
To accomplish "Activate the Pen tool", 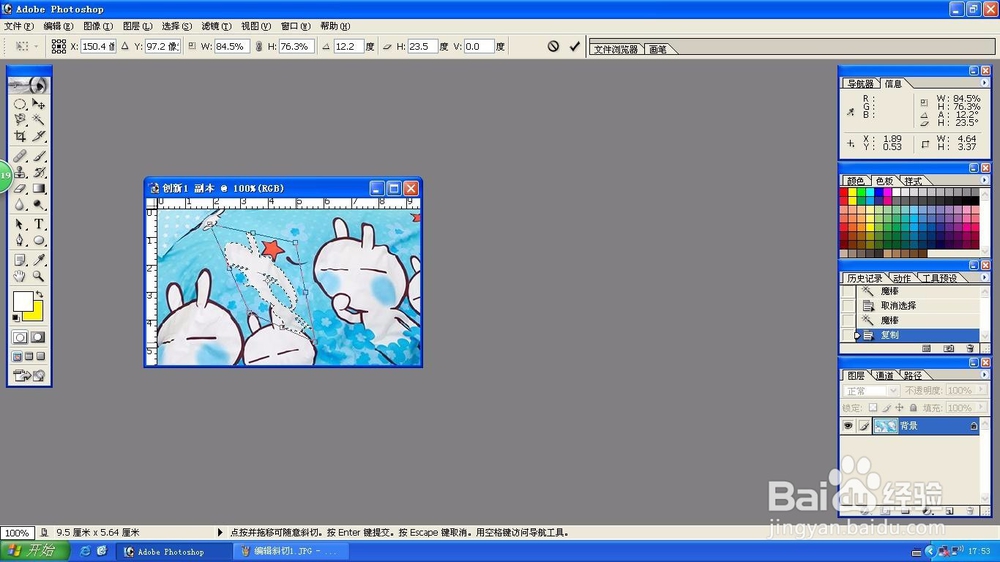I will pos(20,240).
